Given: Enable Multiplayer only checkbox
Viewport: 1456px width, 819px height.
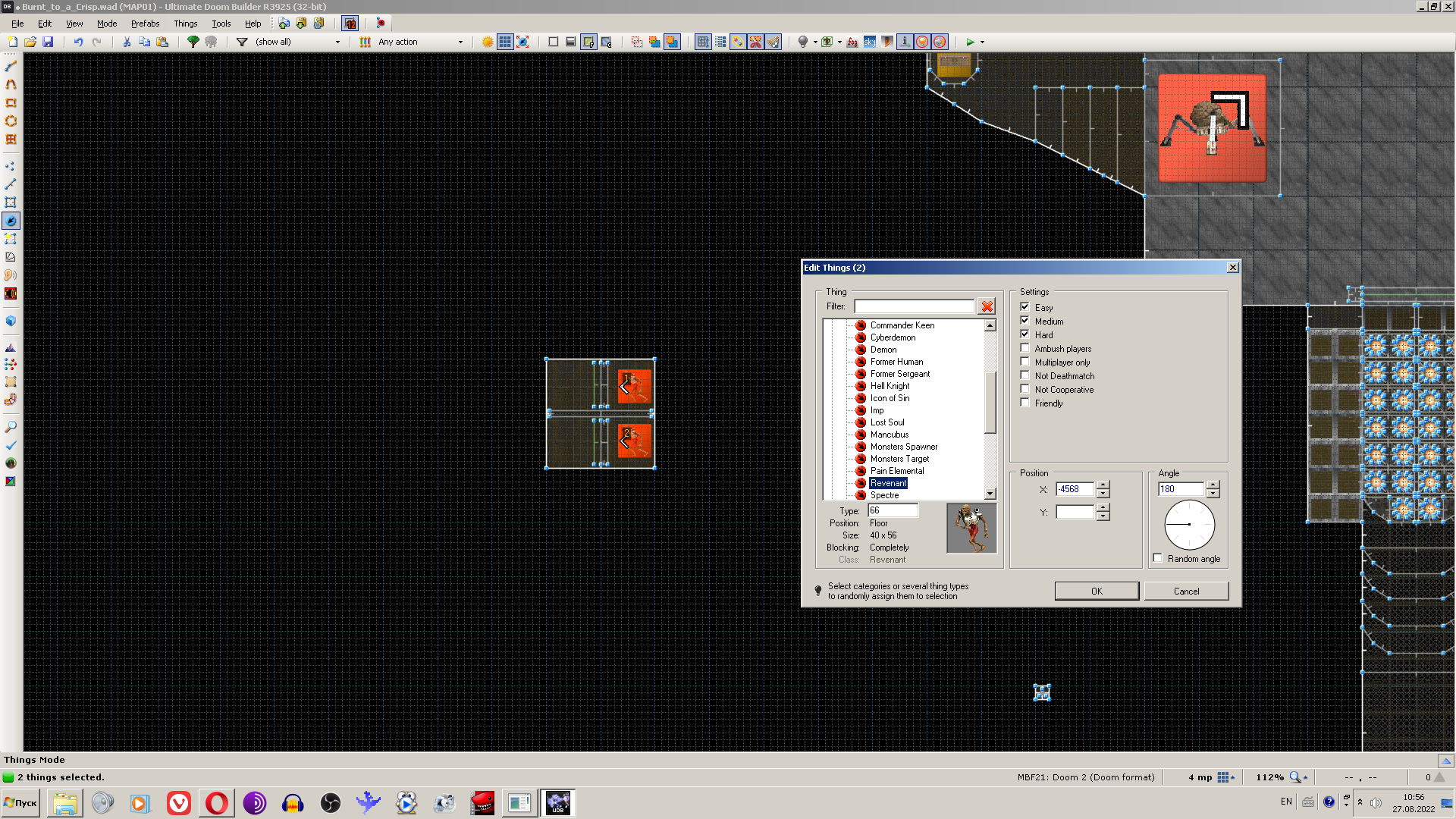Looking at the screenshot, I should (x=1025, y=362).
